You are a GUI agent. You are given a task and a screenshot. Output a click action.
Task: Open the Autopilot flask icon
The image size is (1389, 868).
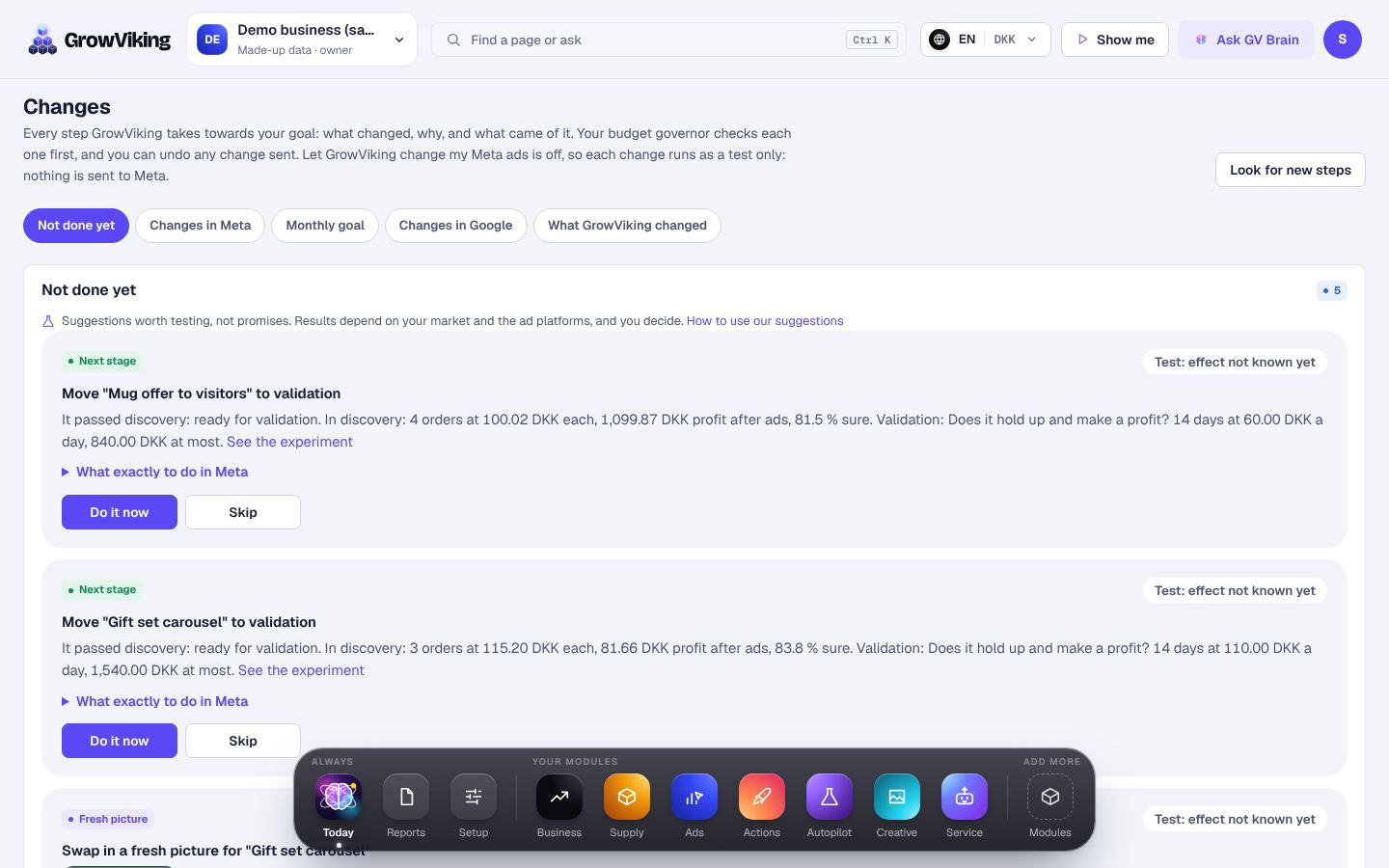830,797
